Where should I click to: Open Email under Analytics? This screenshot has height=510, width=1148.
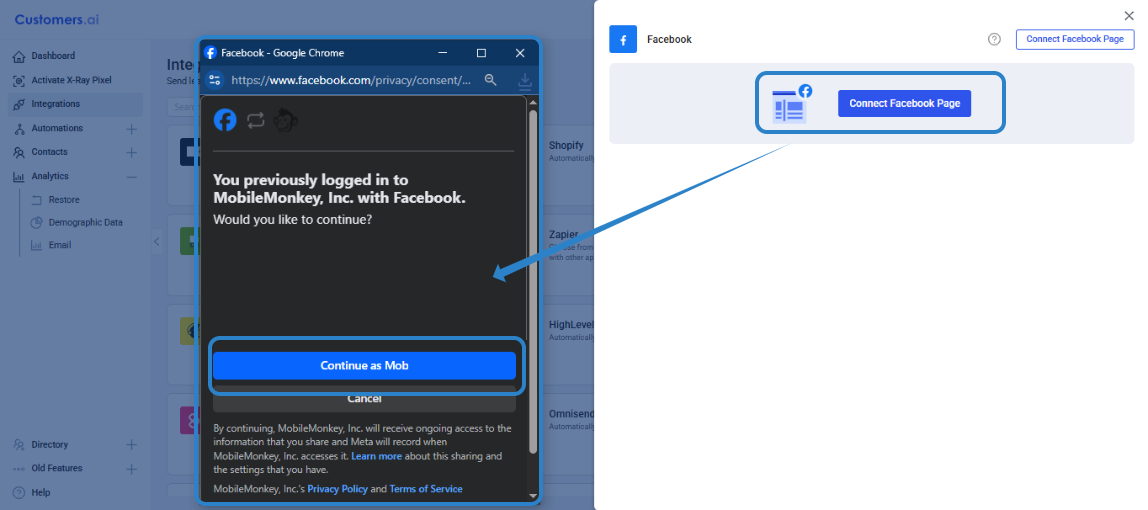pyautogui.click(x=59, y=245)
